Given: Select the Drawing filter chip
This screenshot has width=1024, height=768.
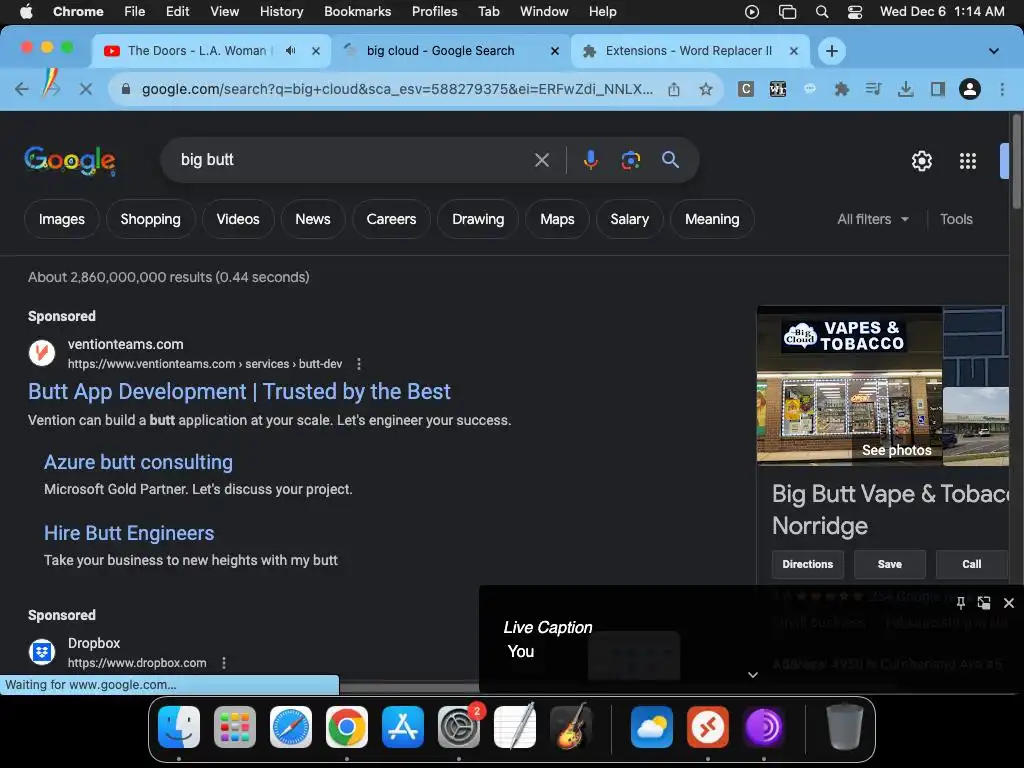Looking at the screenshot, I should coord(478,219).
